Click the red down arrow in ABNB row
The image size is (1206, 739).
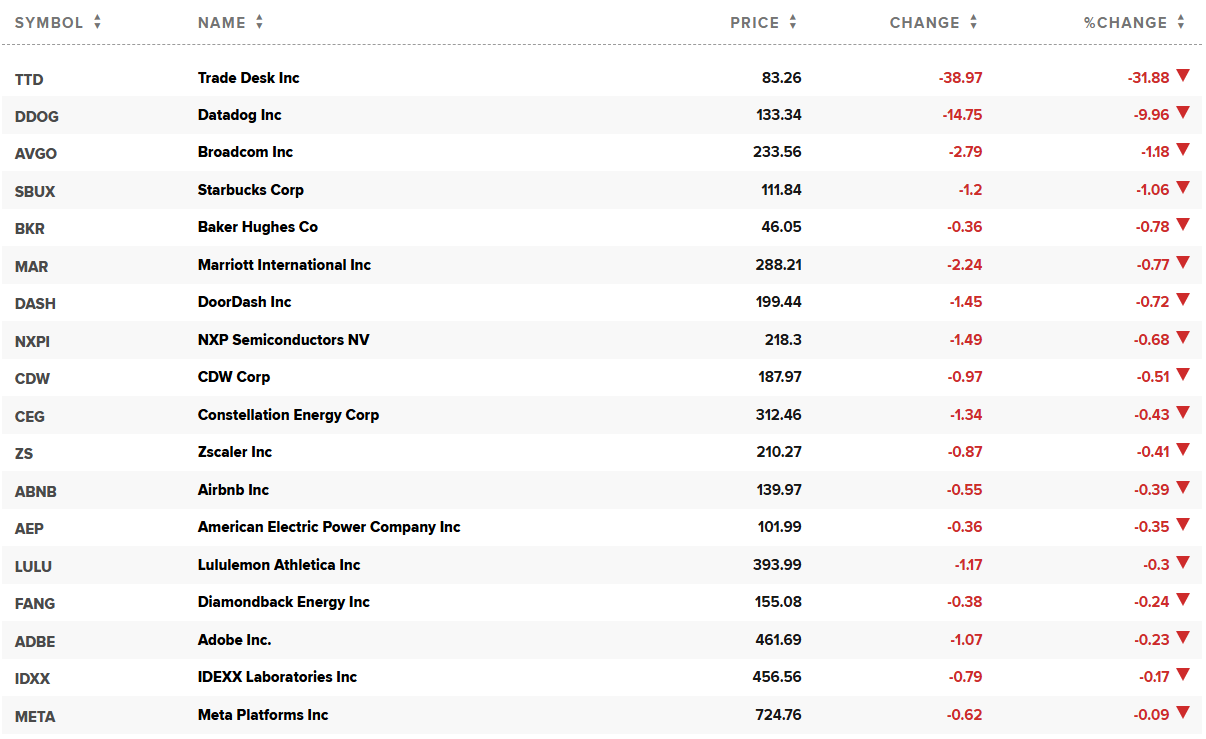[x=1183, y=488]
